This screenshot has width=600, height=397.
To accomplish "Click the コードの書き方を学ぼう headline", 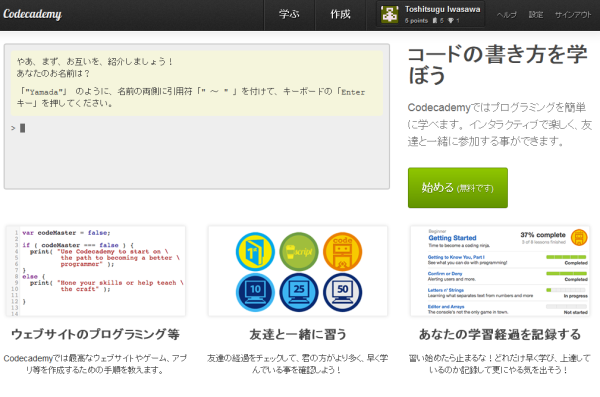I will (x=497, y=64).
